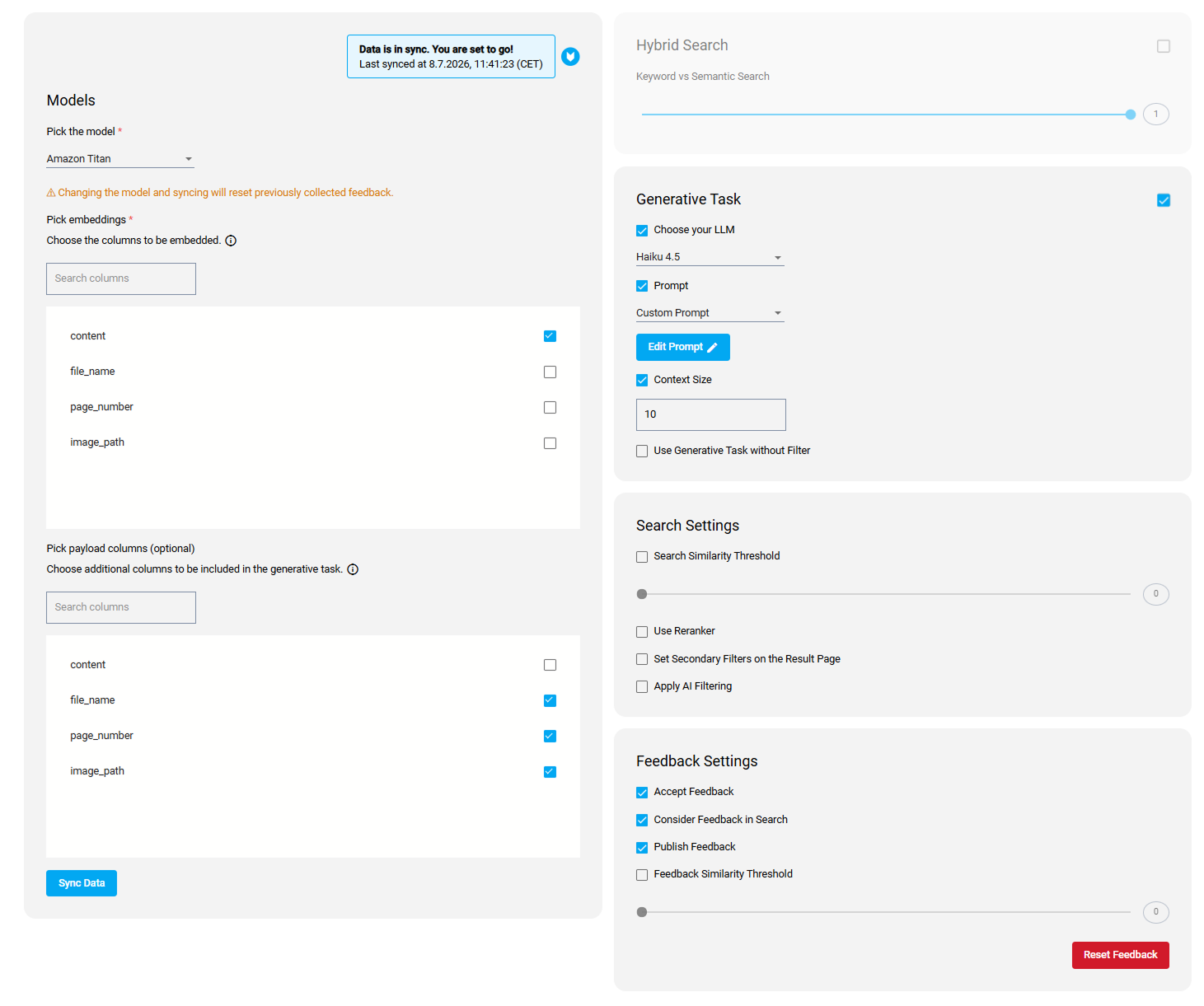The image size is (1204, 1006).
Task: Click the 'Data is in sync' status banner
Action: (x=451, y=57)
